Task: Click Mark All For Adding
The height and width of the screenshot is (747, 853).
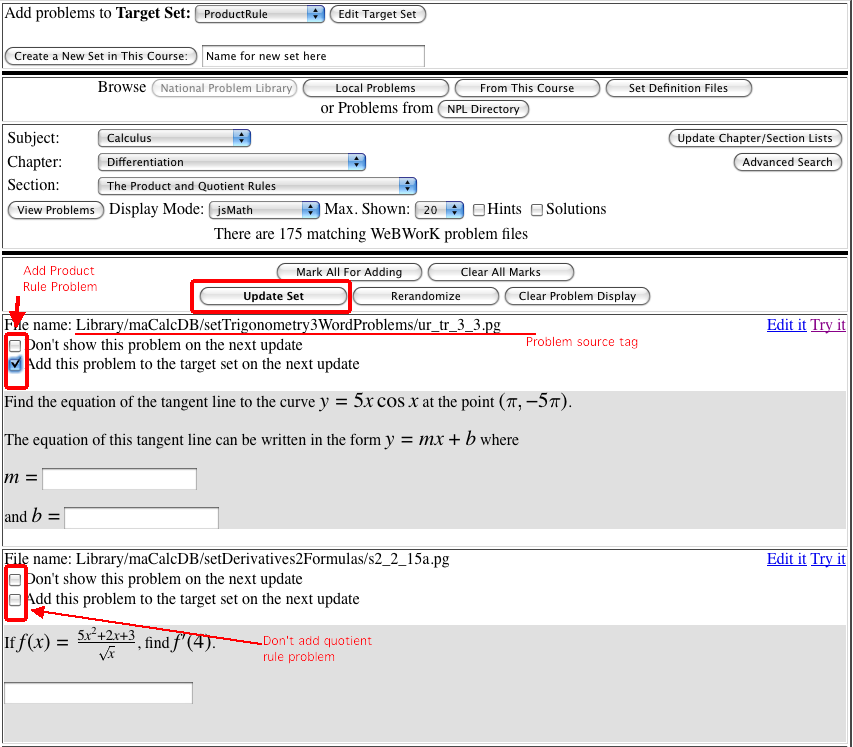Action: pos(349,272)
